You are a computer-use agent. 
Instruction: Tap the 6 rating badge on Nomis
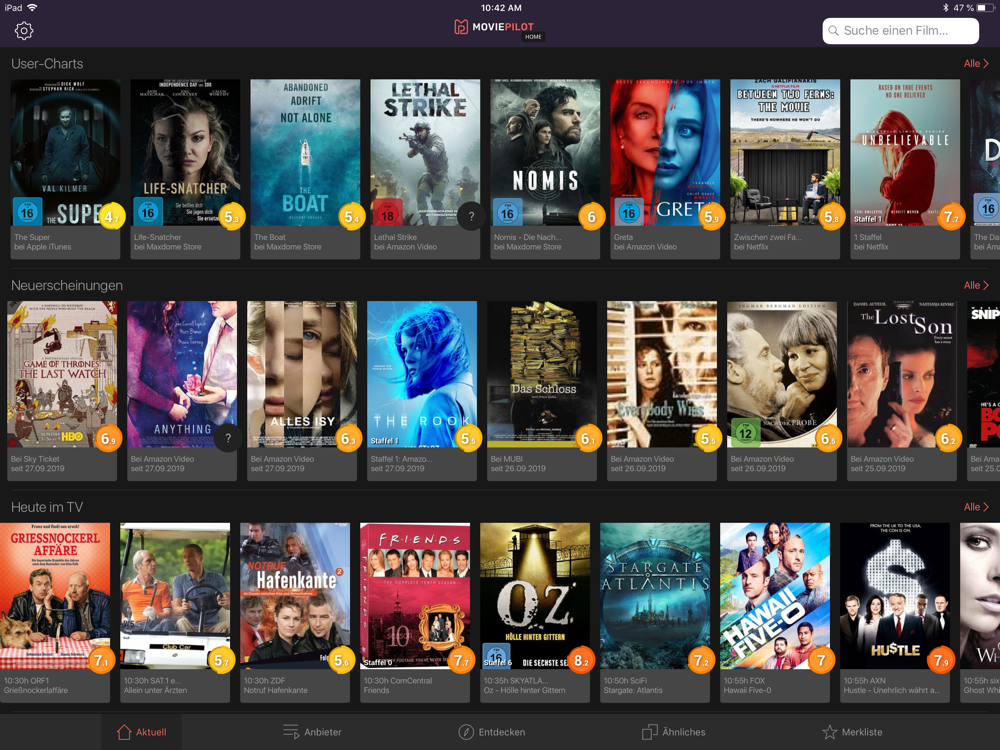coord(591,217)
